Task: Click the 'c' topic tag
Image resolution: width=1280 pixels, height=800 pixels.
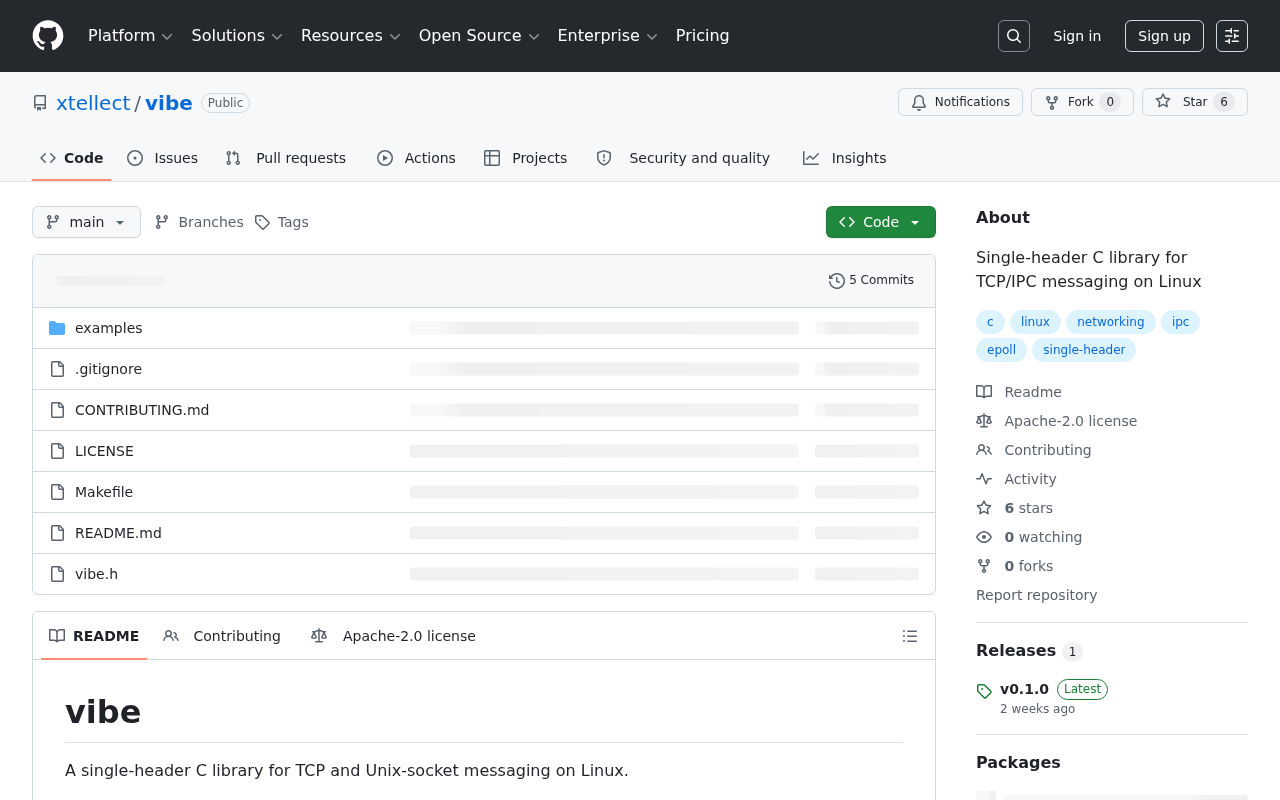Action: point(990,322)
